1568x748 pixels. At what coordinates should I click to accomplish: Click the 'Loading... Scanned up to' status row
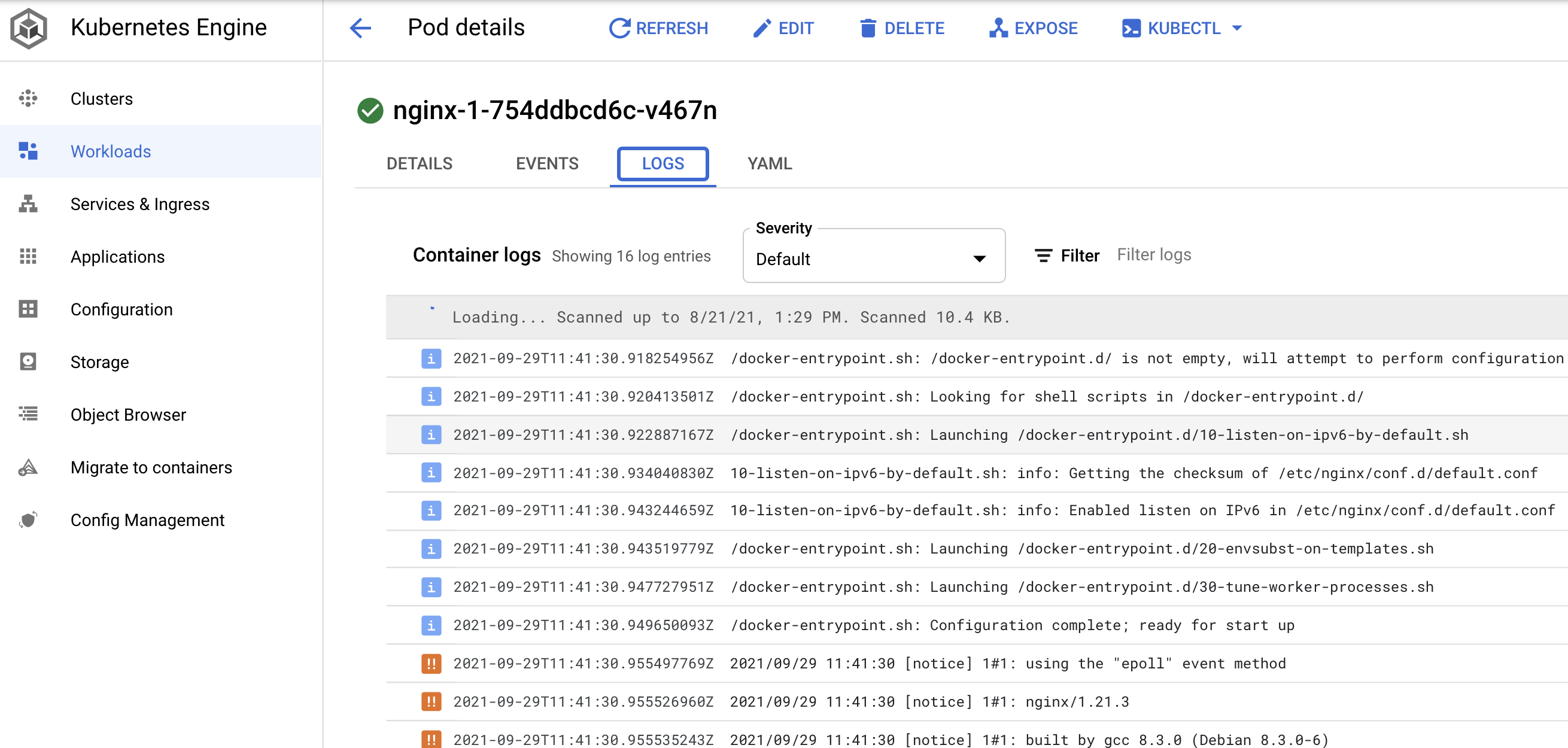[976, 317]
